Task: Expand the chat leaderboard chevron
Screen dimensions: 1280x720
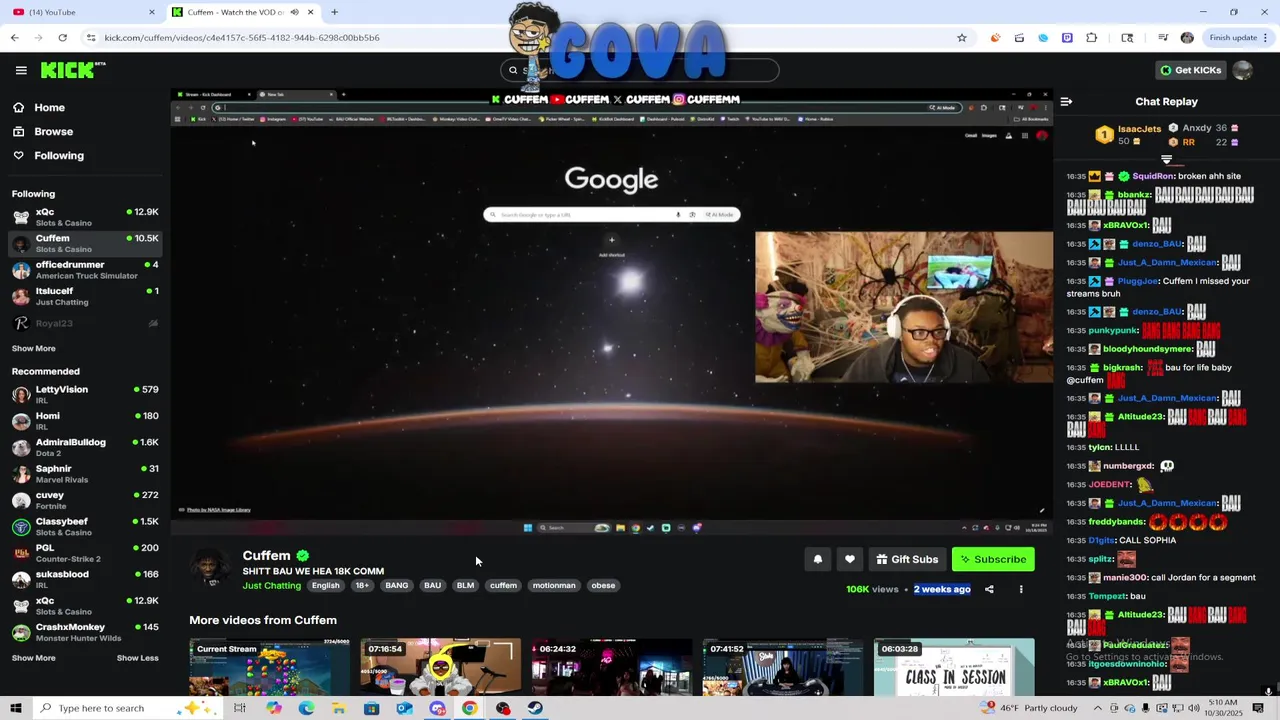Action: pos(1166,159)
